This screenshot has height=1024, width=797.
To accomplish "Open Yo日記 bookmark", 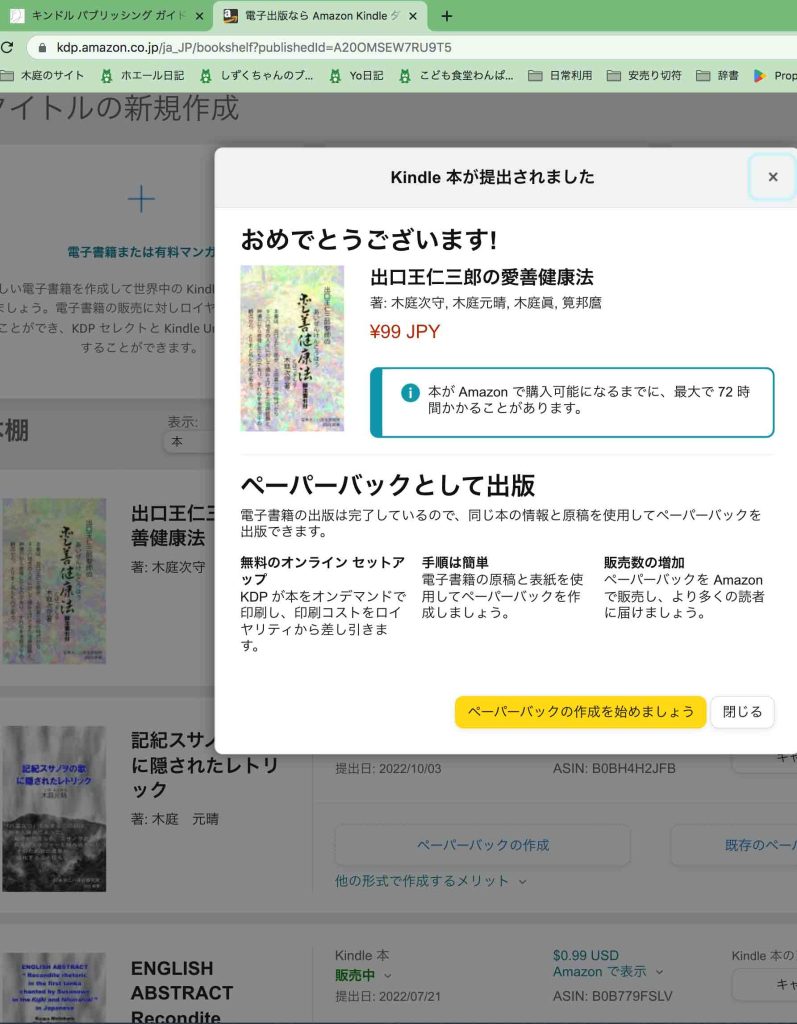I will click(x=356, y=76).
